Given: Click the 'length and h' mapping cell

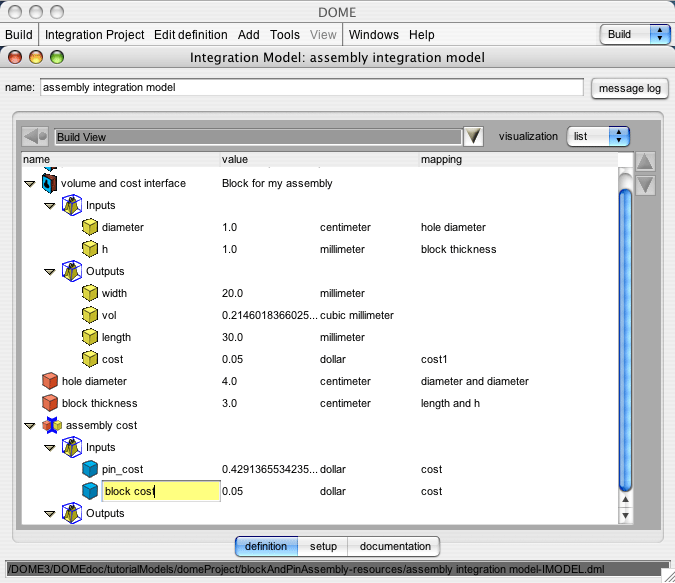Looking at the screenshot, I should 450,403.
